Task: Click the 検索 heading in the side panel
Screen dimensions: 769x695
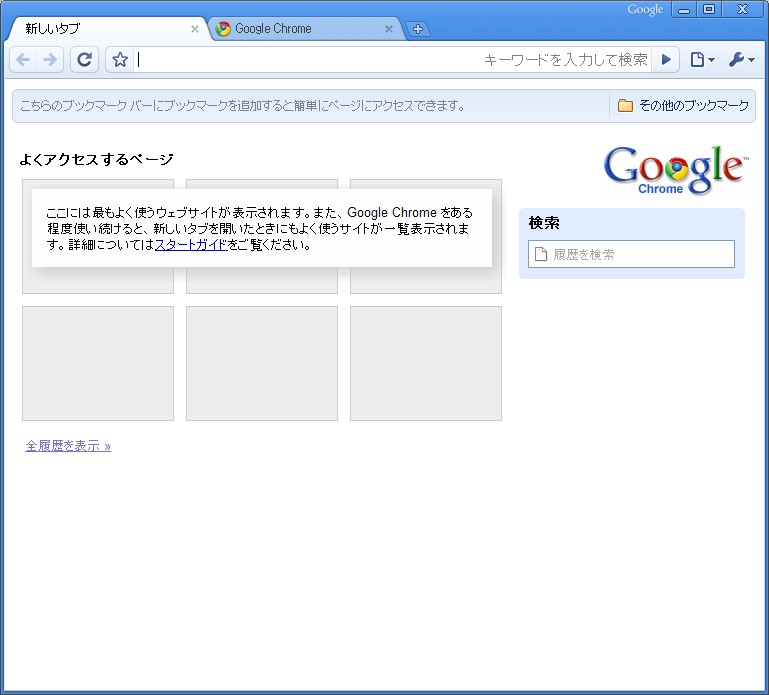Action: [x=544, y=223]
